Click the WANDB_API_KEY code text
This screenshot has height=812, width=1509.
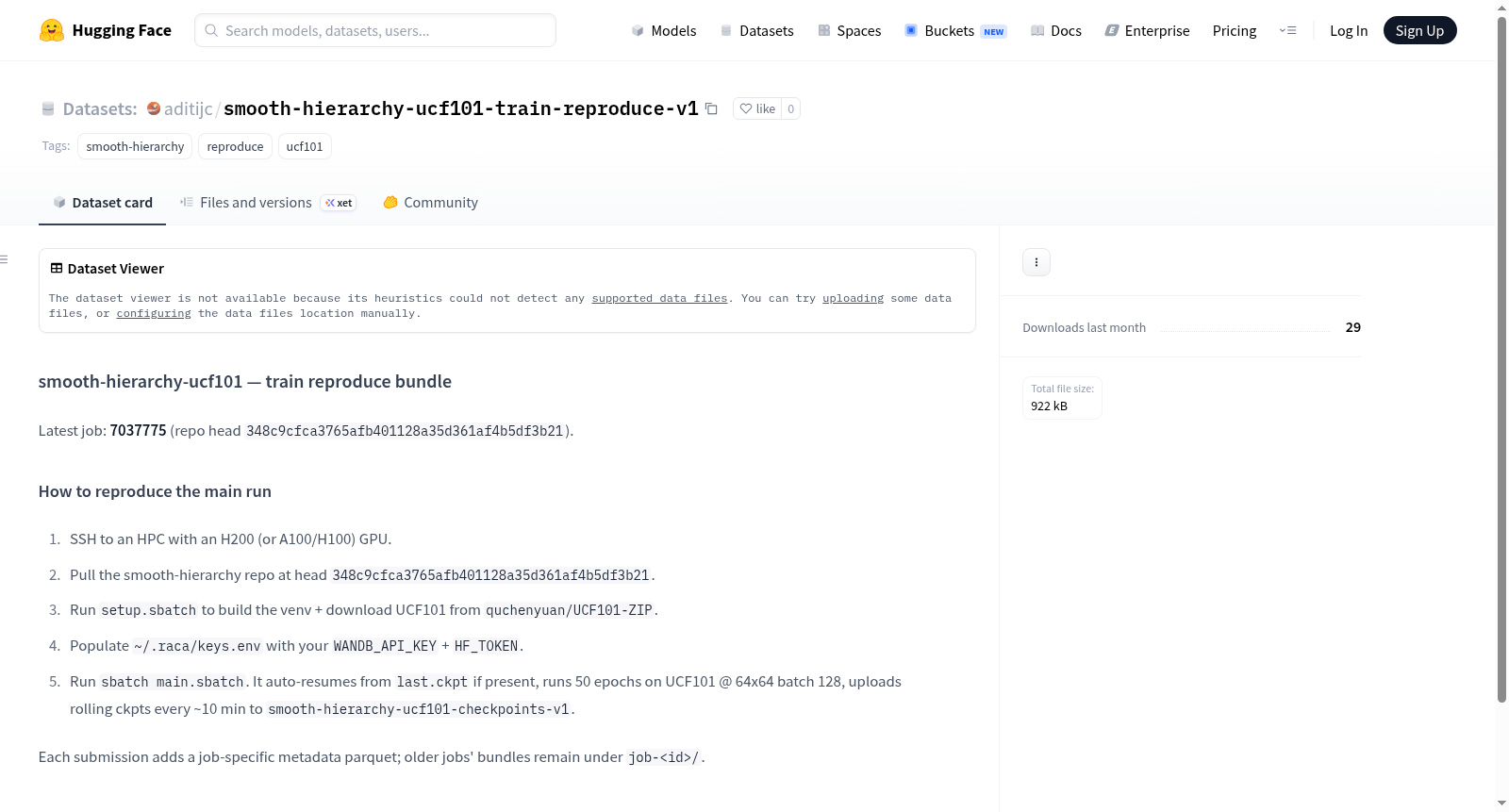point(385,646)
